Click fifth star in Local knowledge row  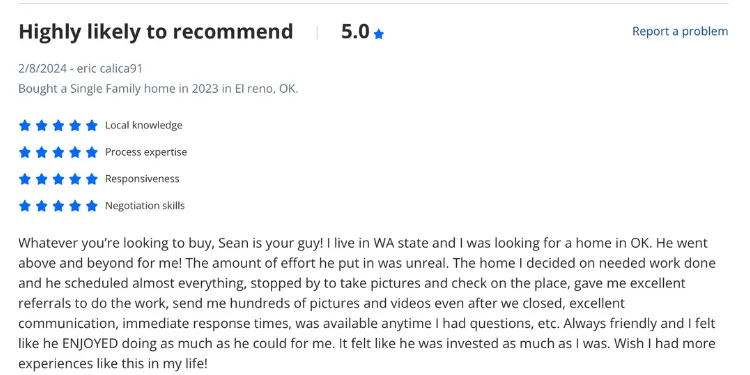coord(92,125)
